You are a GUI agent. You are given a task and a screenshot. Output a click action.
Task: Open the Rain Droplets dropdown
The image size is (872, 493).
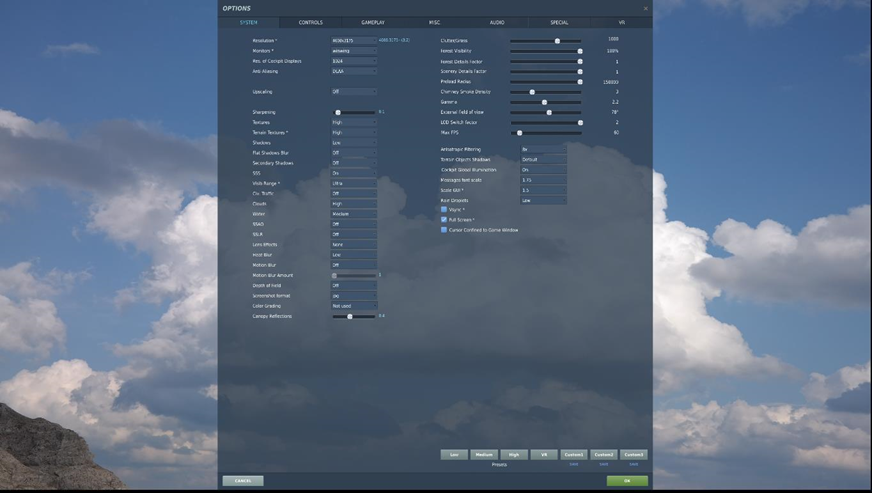coord(543,200)
